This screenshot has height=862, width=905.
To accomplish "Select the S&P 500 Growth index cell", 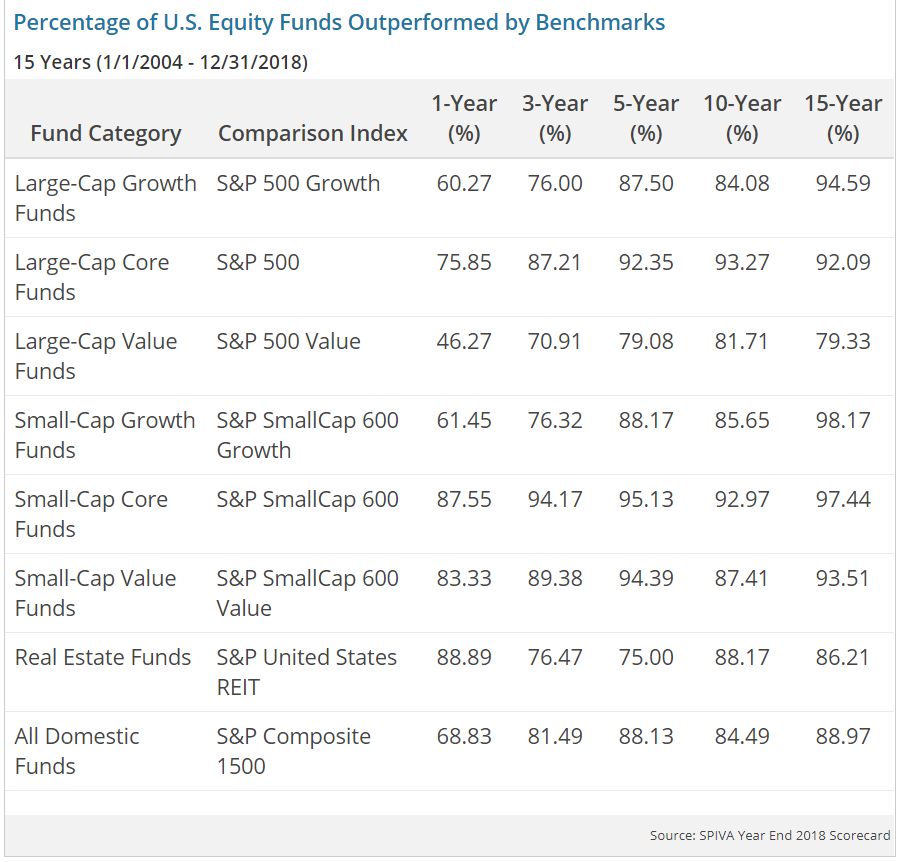I will pos(298,183).
